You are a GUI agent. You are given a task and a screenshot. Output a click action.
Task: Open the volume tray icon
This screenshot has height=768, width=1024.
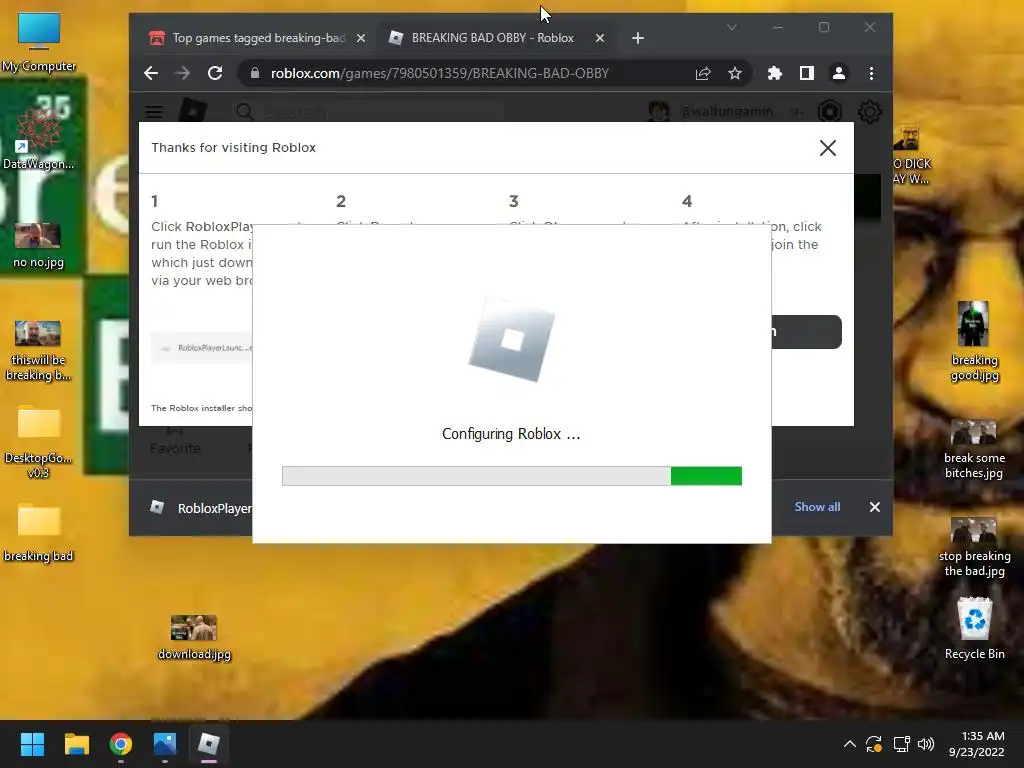point(926,744)
